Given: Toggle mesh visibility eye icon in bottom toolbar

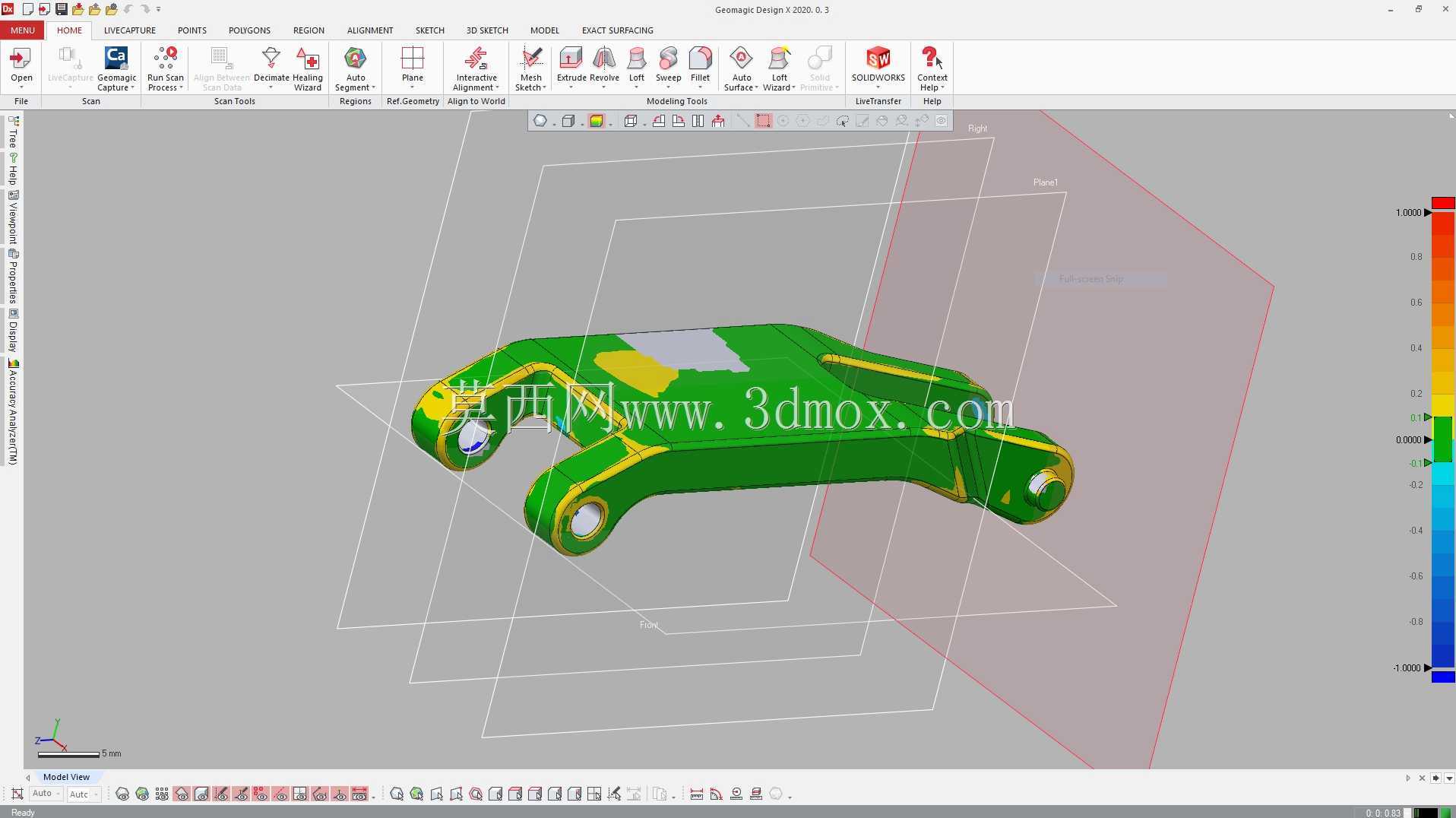Looking at the screenshot, I should point(122,794).
